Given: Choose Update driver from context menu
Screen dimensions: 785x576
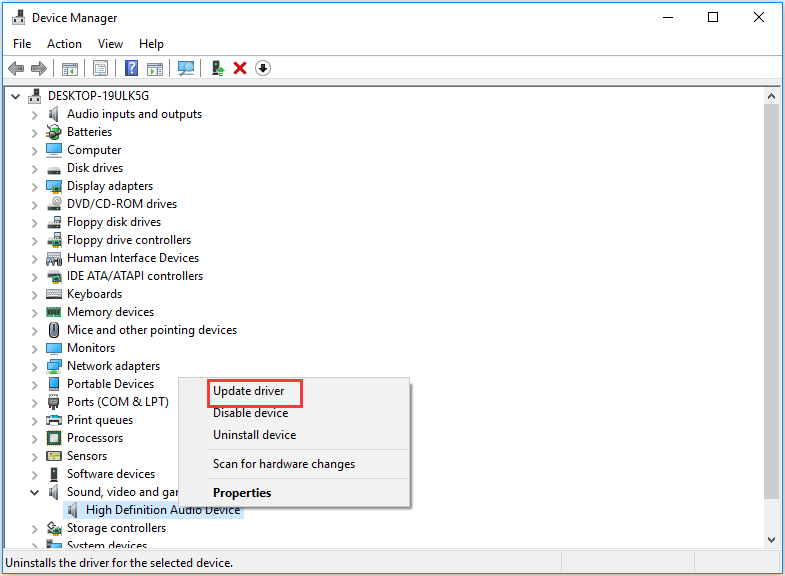Looking at the screenshot, I should [293, 391].
